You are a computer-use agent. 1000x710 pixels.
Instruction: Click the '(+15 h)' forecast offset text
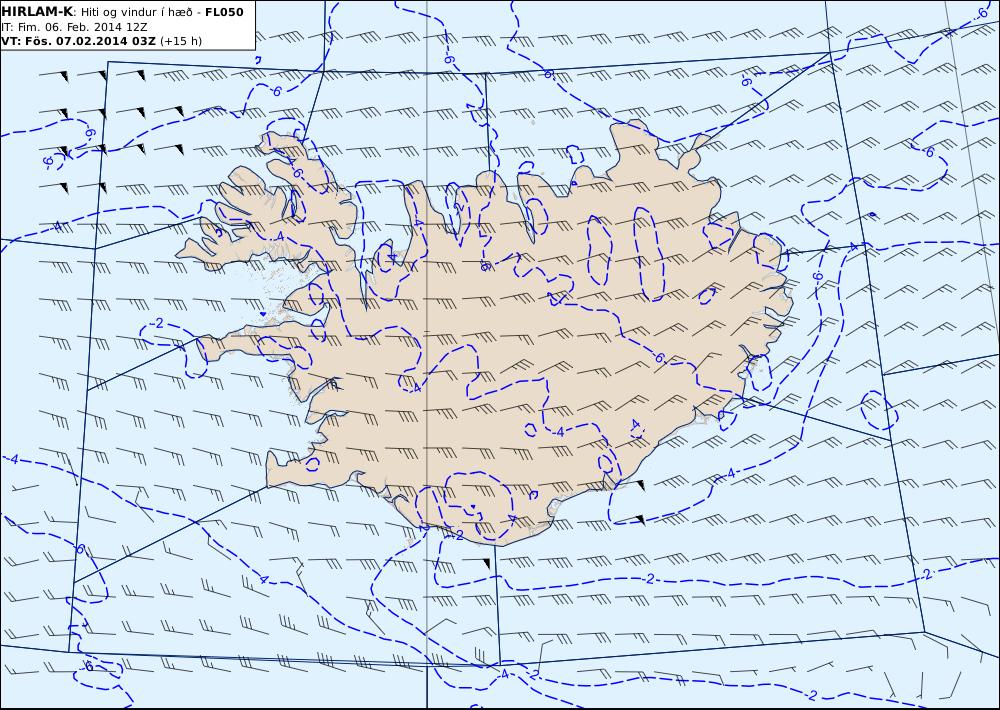pyautogui.click(x=181, y=41)
